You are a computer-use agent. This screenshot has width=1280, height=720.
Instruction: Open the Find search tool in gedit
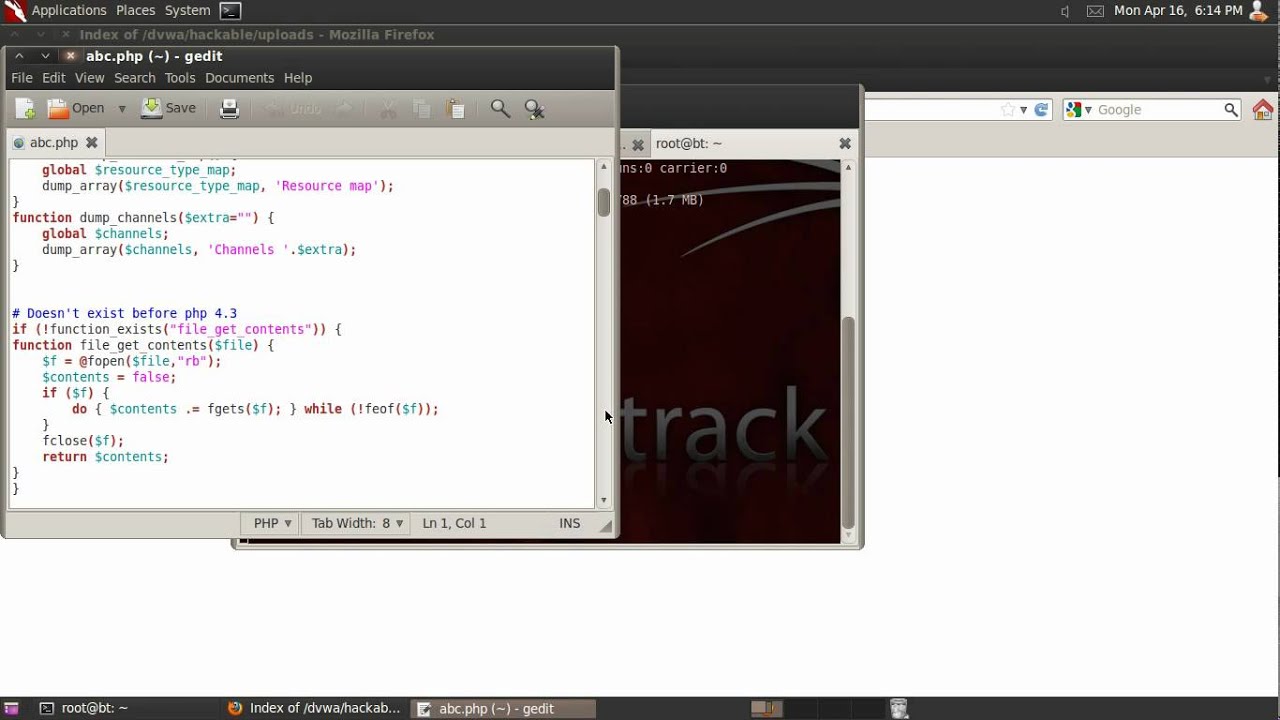point(500,109)
